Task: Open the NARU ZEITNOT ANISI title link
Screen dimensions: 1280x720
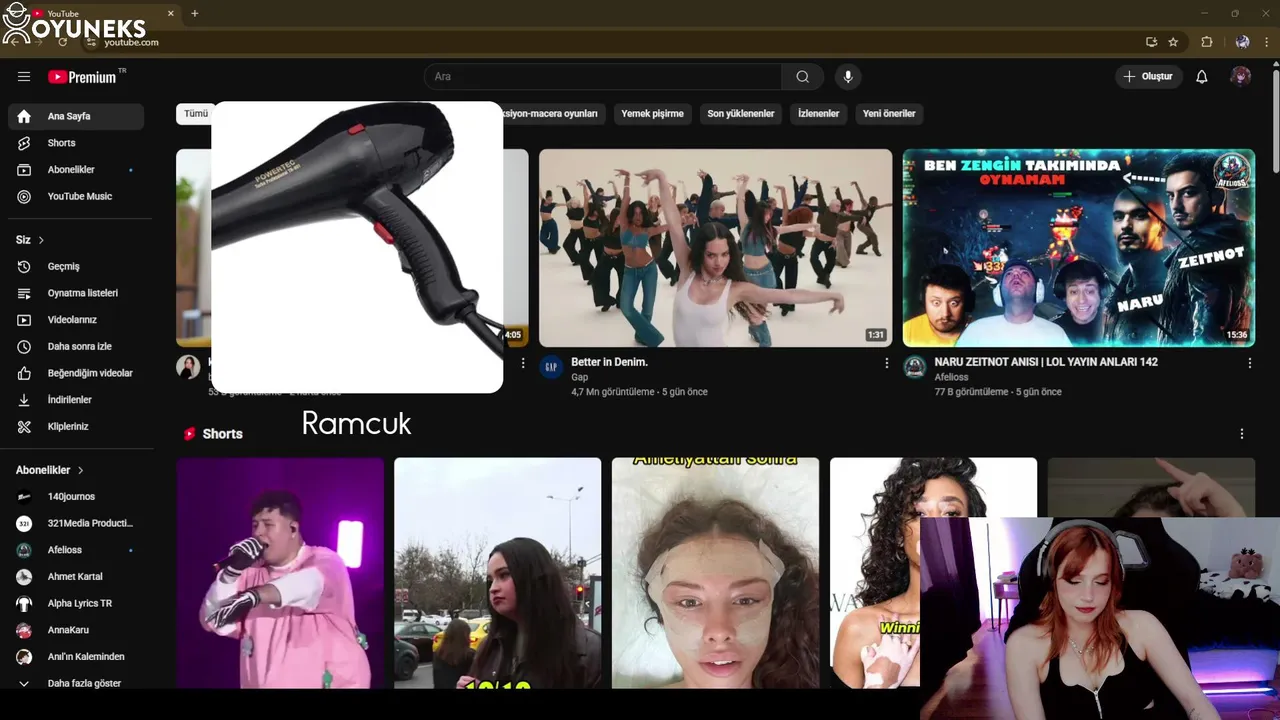Action: tap(1046, 362)
